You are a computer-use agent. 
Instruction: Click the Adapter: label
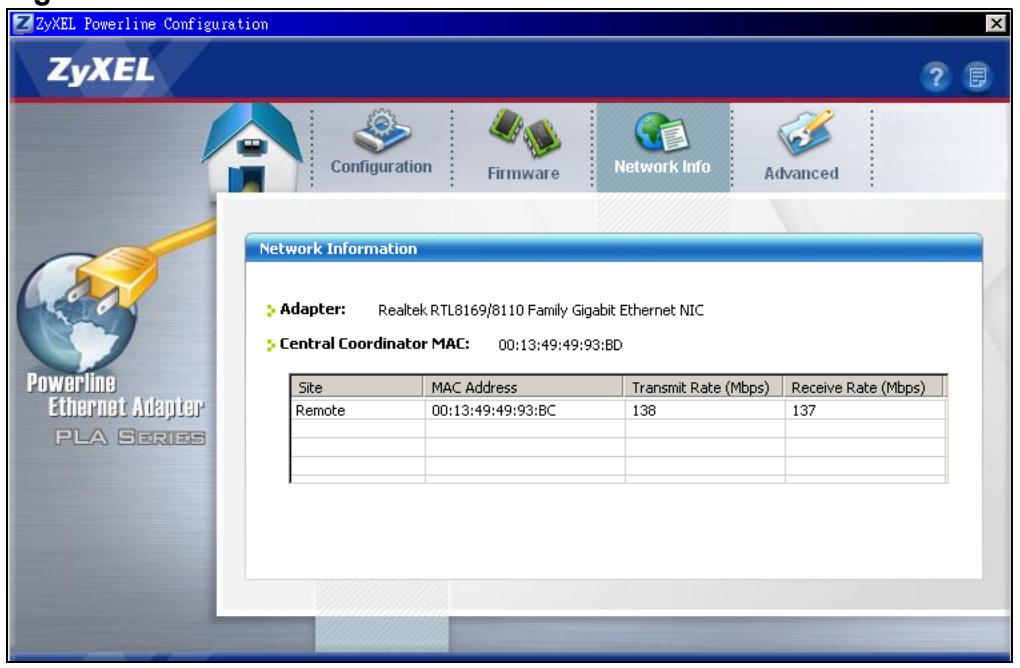point(312,310)
